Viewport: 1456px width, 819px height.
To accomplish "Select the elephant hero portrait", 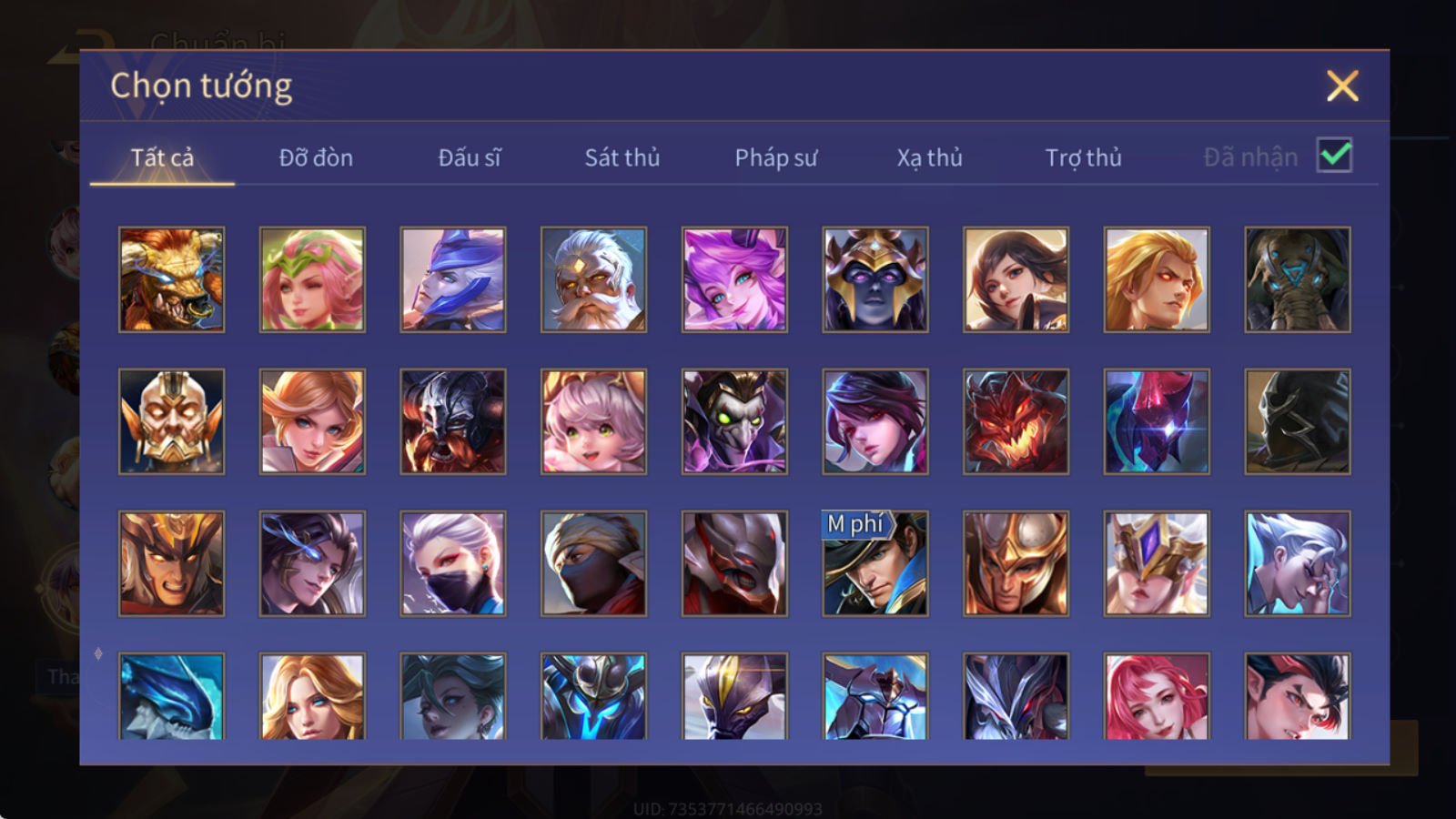I will [x=1298, y=279].
